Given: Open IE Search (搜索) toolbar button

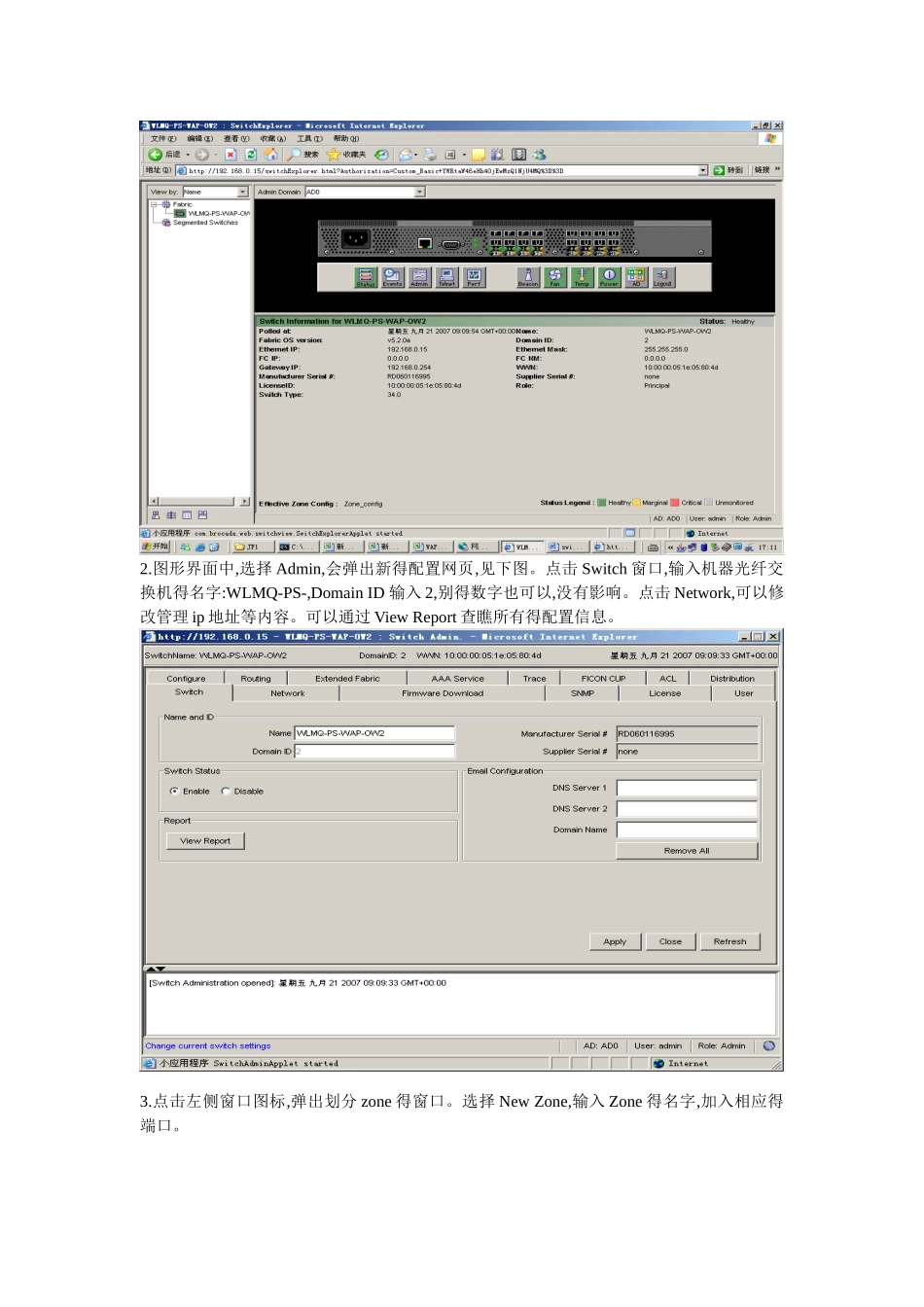Looking at the screenshot, I should [x=302, y=155].
